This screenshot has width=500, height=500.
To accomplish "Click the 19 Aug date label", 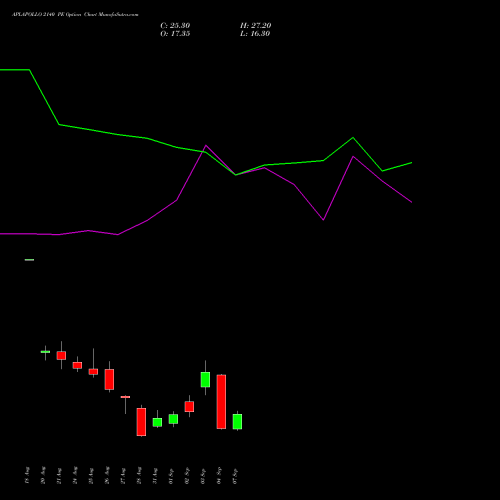I will tap(27, 475).
